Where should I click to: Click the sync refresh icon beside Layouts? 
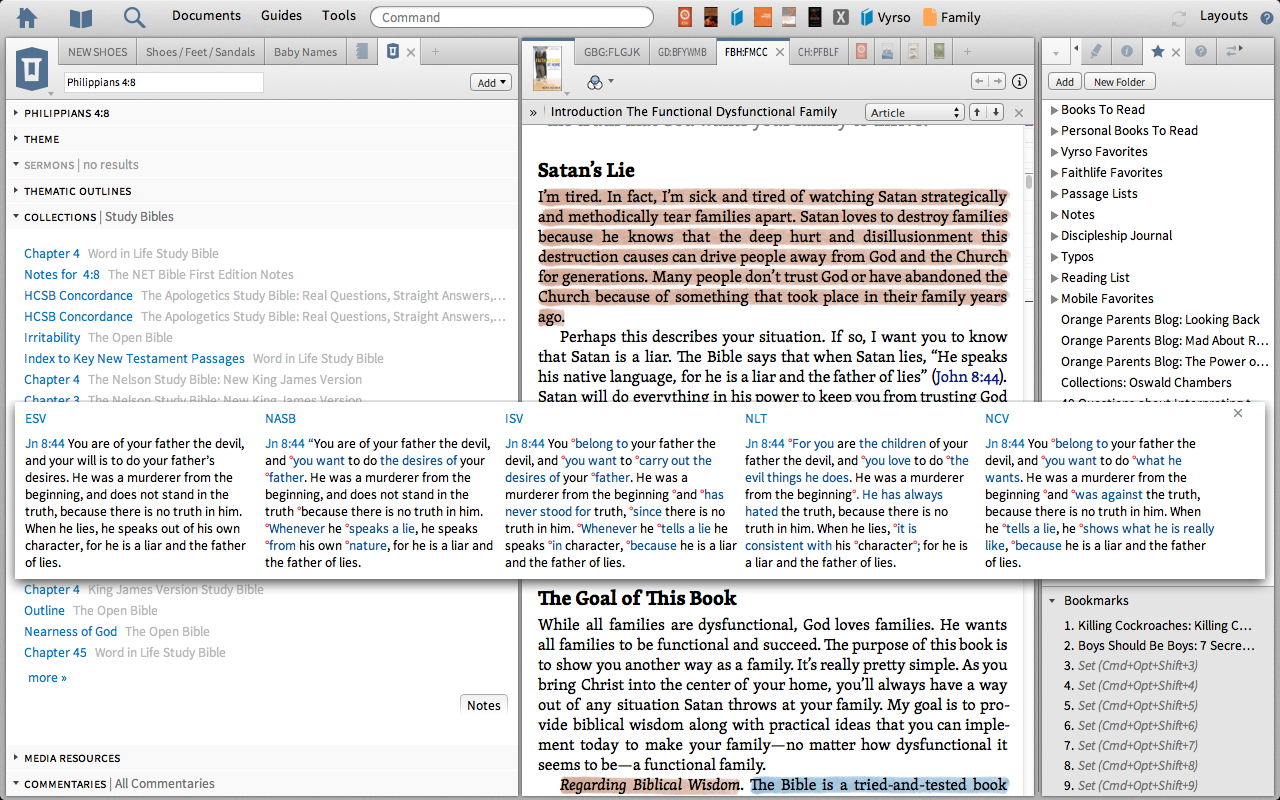pyautogui.click(x=1179, y=17)
